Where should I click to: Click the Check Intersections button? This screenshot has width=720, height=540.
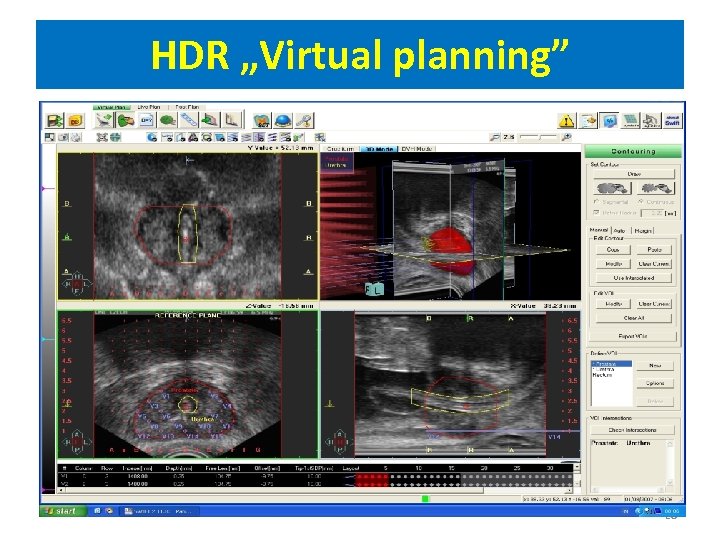click(x=632, y=430)
